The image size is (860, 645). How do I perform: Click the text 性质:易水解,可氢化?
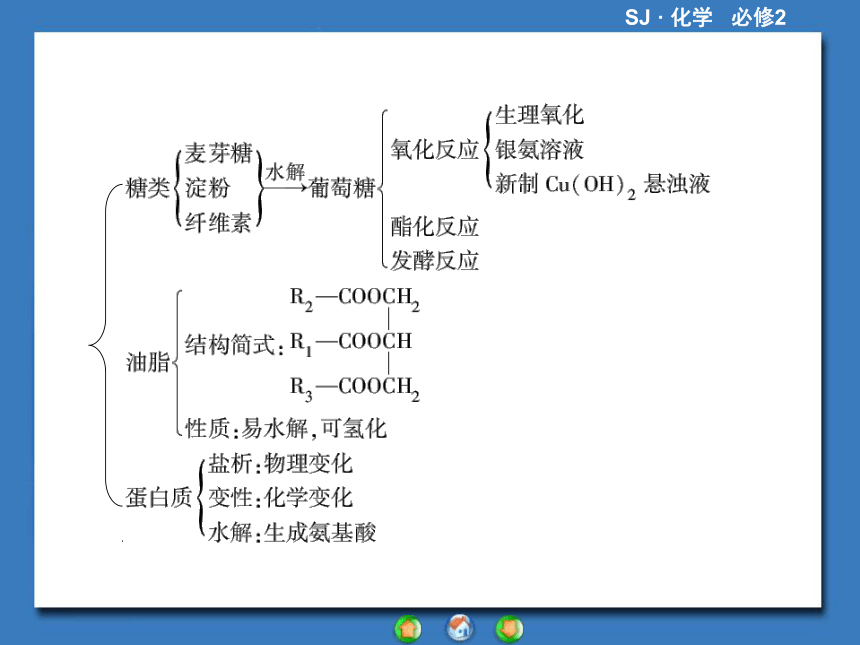286,429
